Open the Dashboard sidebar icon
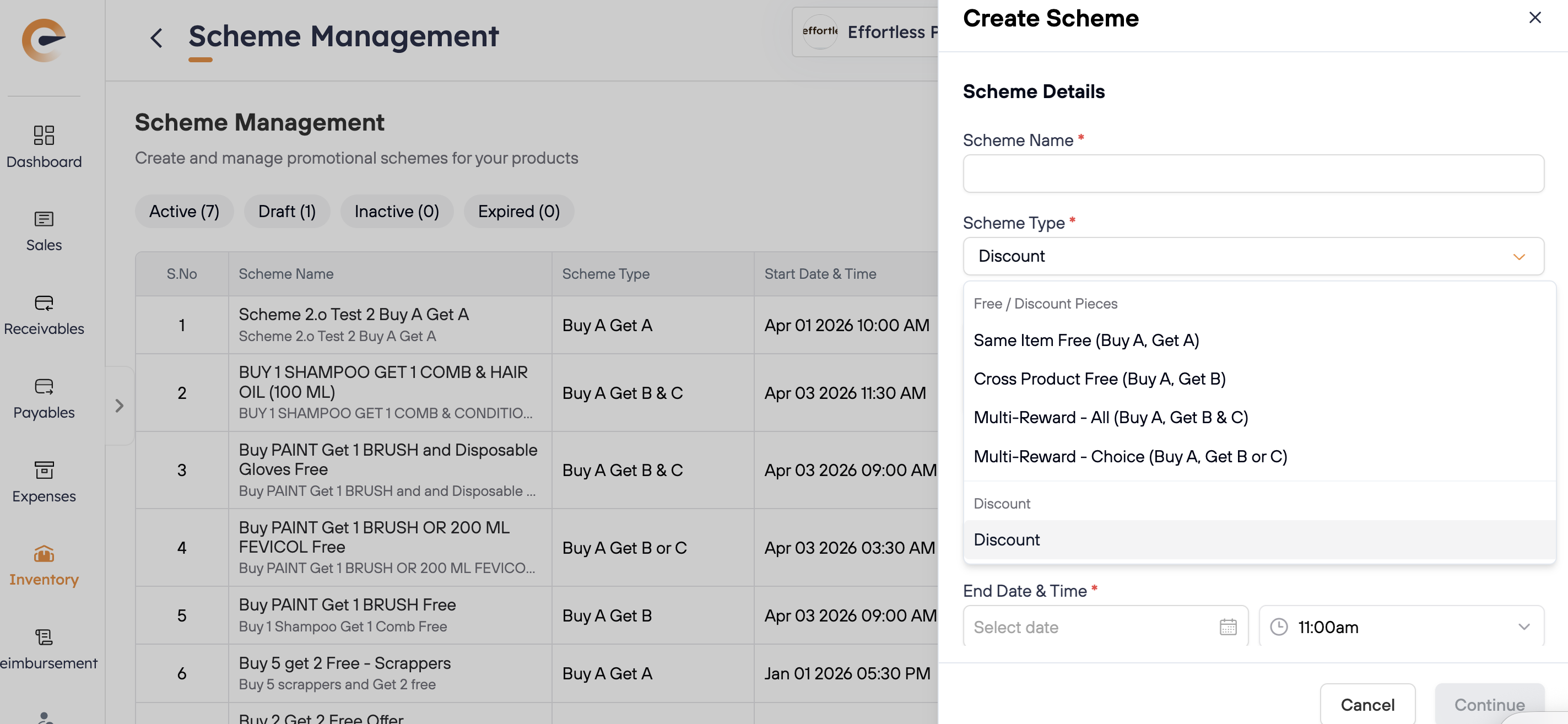Viewport: 1568px width, 724px height. 44,135
